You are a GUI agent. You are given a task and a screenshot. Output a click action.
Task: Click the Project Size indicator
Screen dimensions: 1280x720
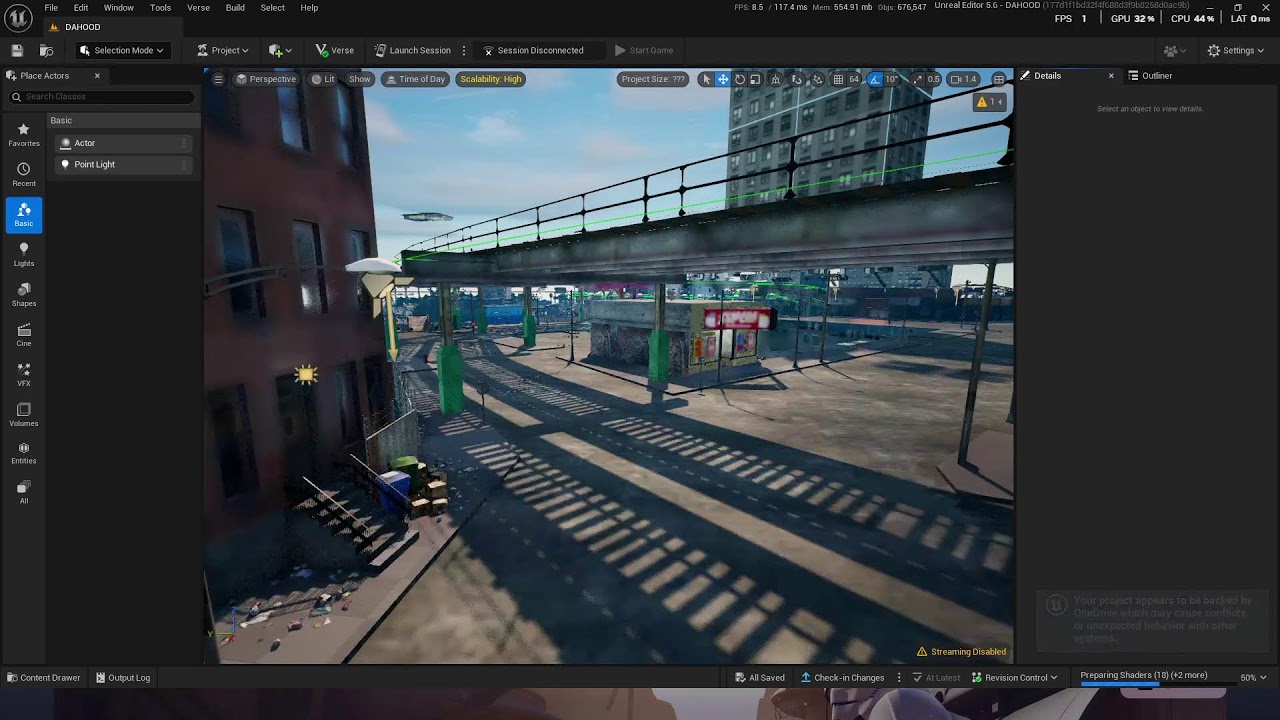click(653, 79)
